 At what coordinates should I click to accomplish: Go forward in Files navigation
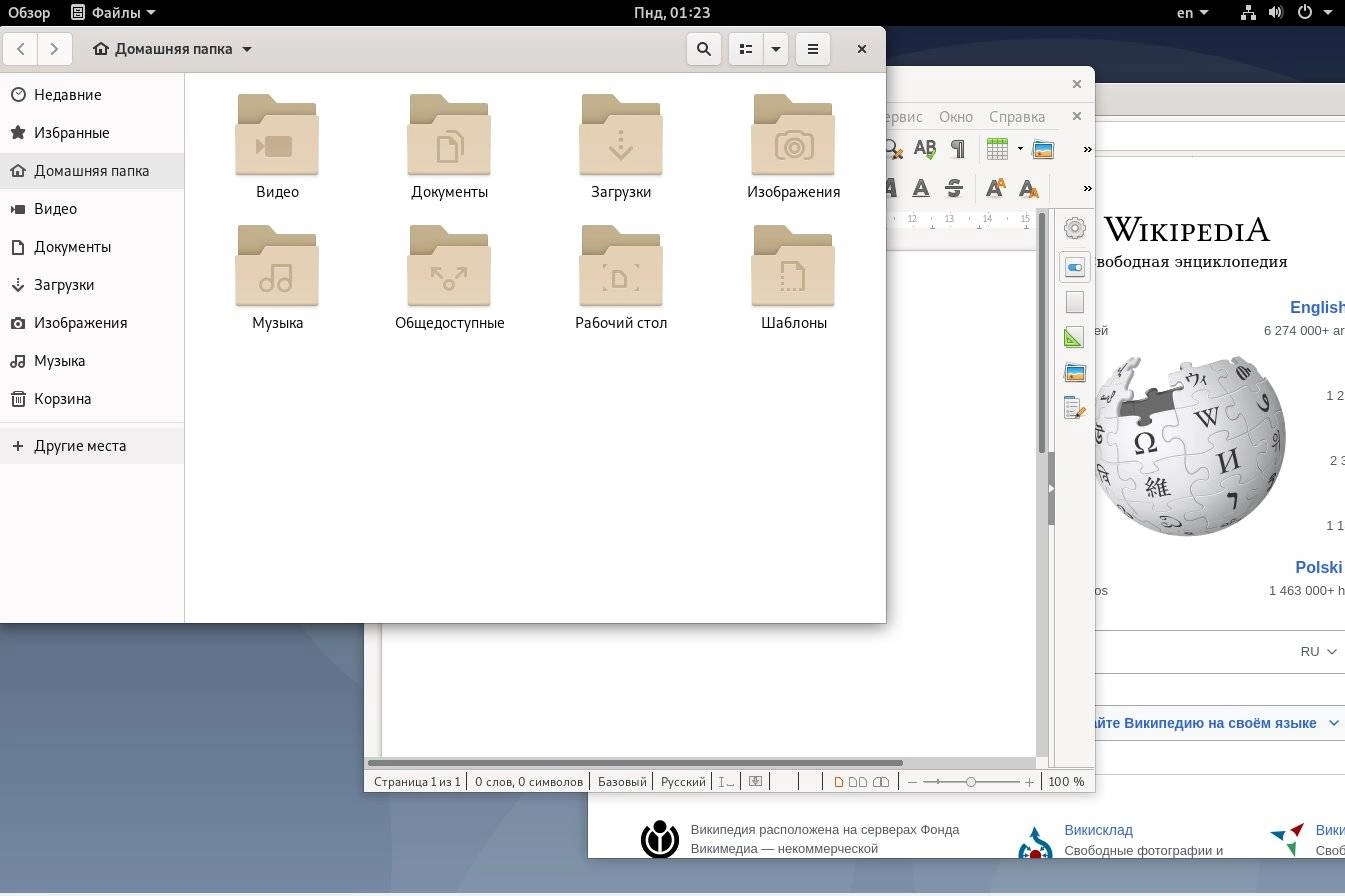point(54,48)
